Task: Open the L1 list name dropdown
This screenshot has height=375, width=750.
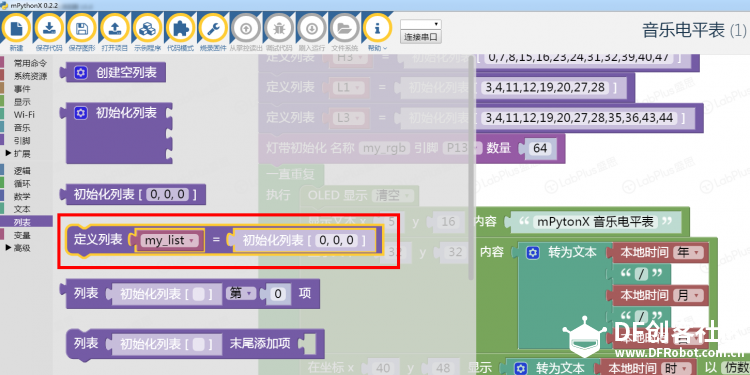Action: pyautogui.click(x=350, y=88)
